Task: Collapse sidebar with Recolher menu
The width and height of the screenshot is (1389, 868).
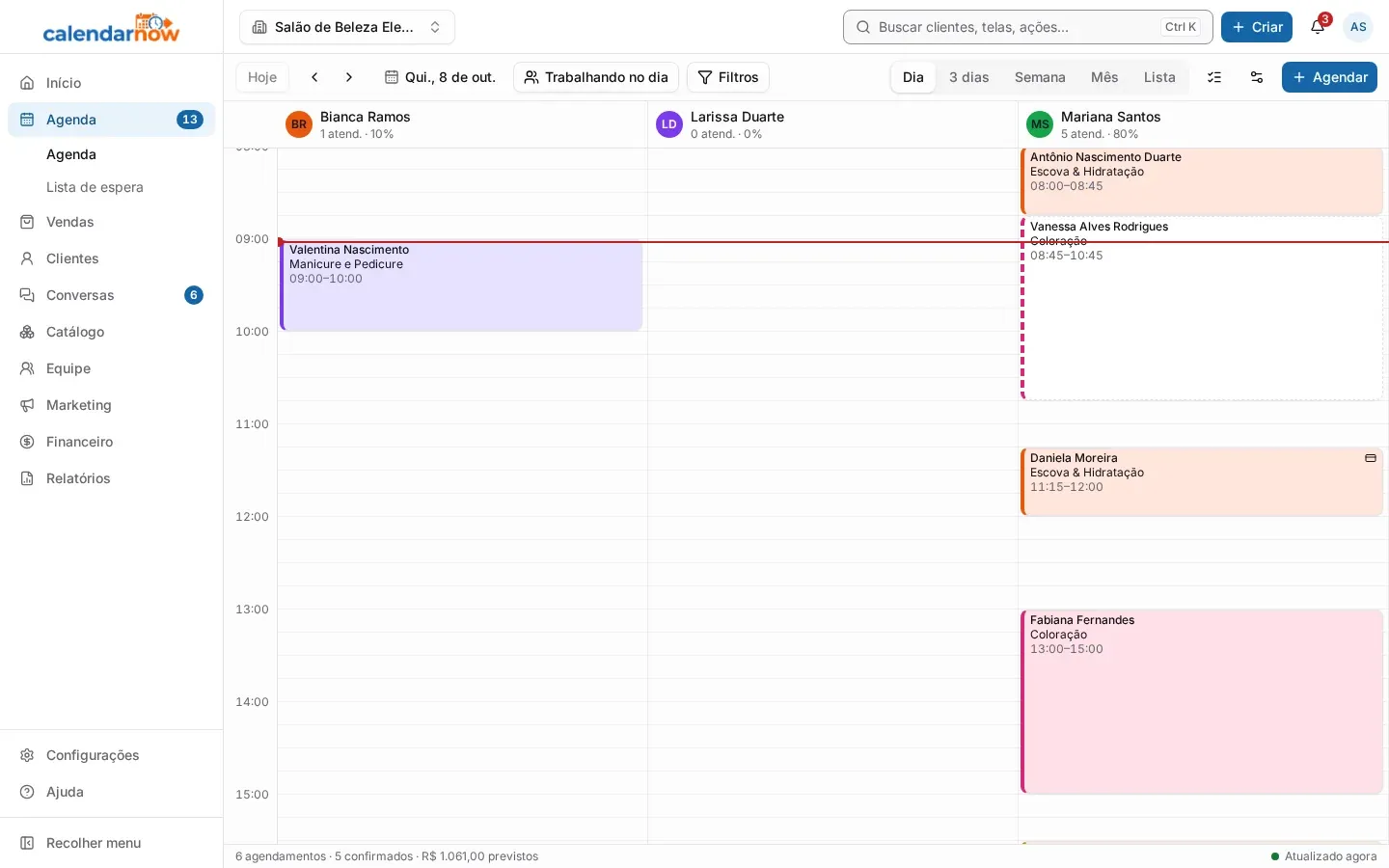Action: (111, 843)
